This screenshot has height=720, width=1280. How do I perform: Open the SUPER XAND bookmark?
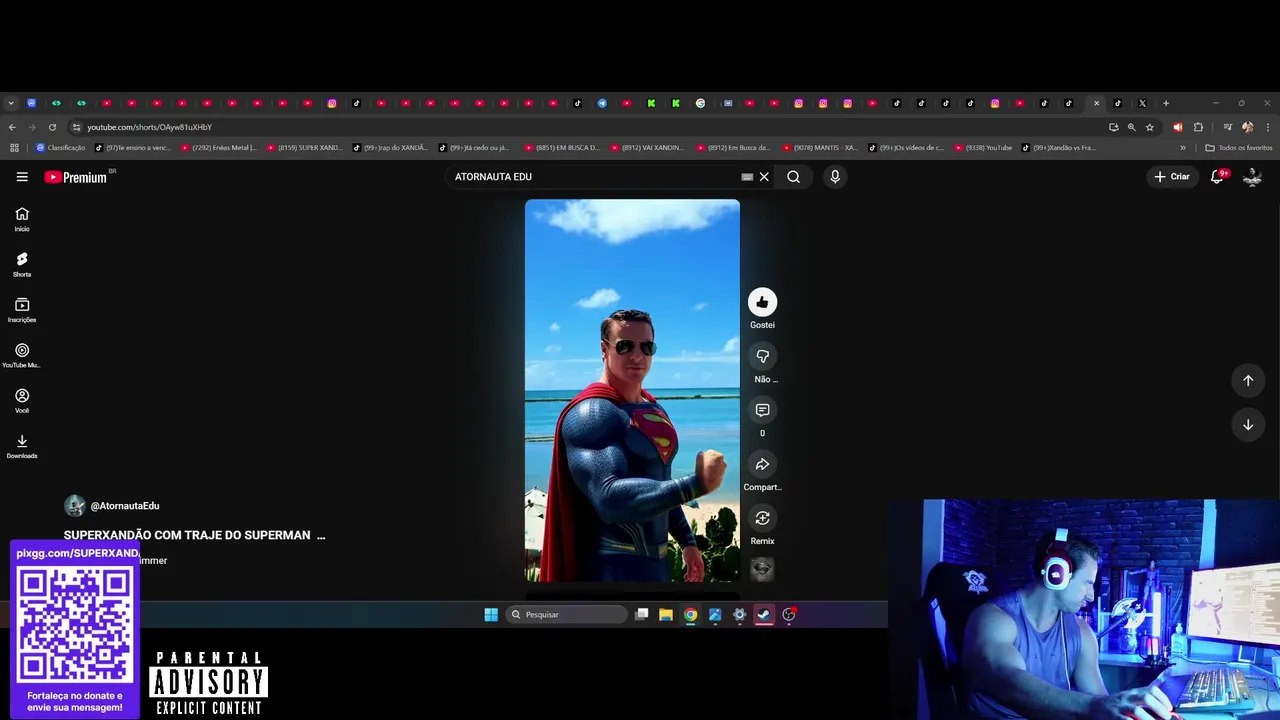pyautogui.click(x=305, y=148)
